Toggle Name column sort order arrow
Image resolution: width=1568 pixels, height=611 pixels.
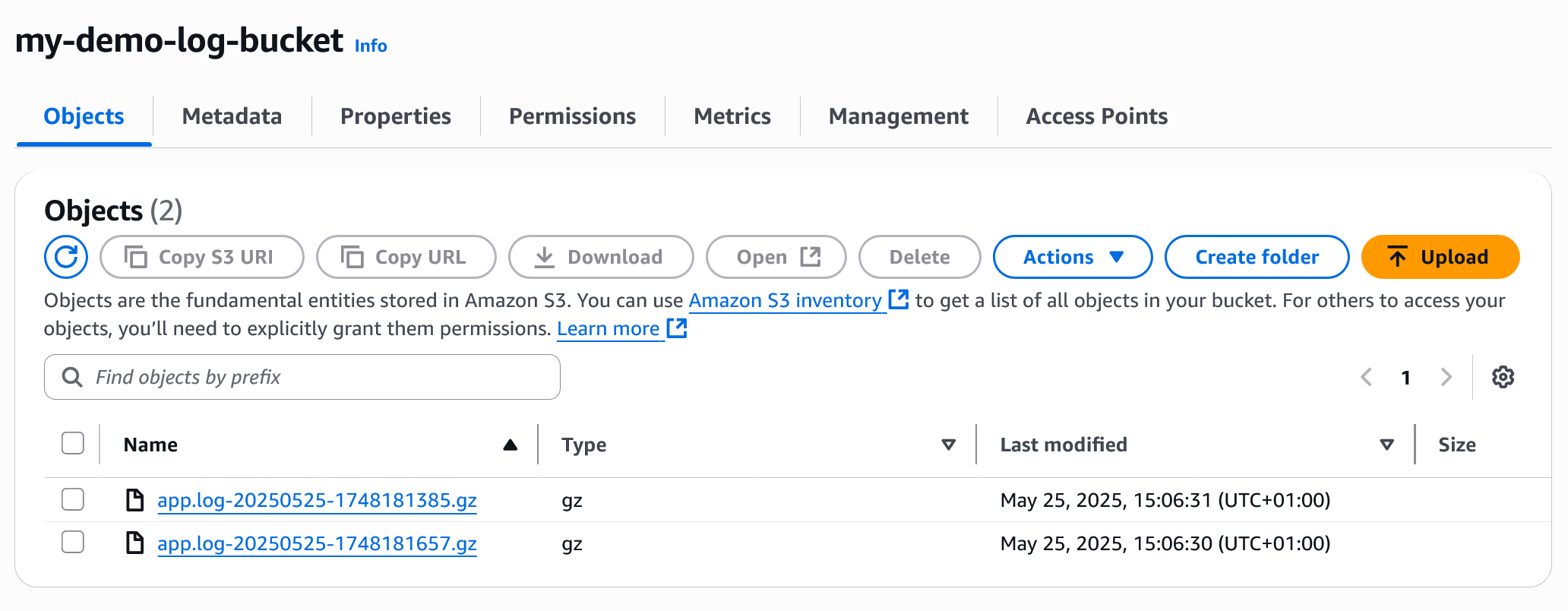(510, 445)
